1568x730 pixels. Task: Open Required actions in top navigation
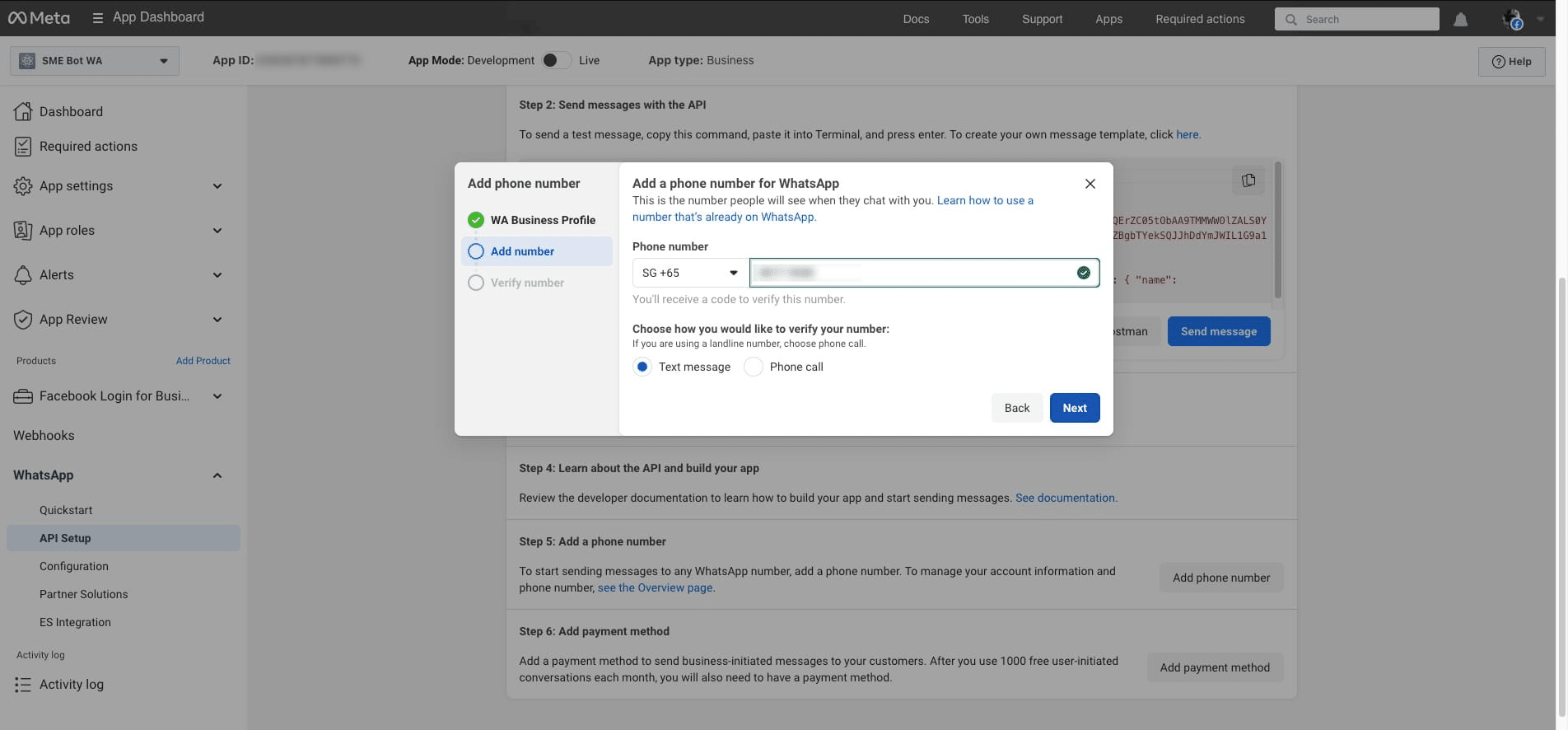coord(1200,19)
